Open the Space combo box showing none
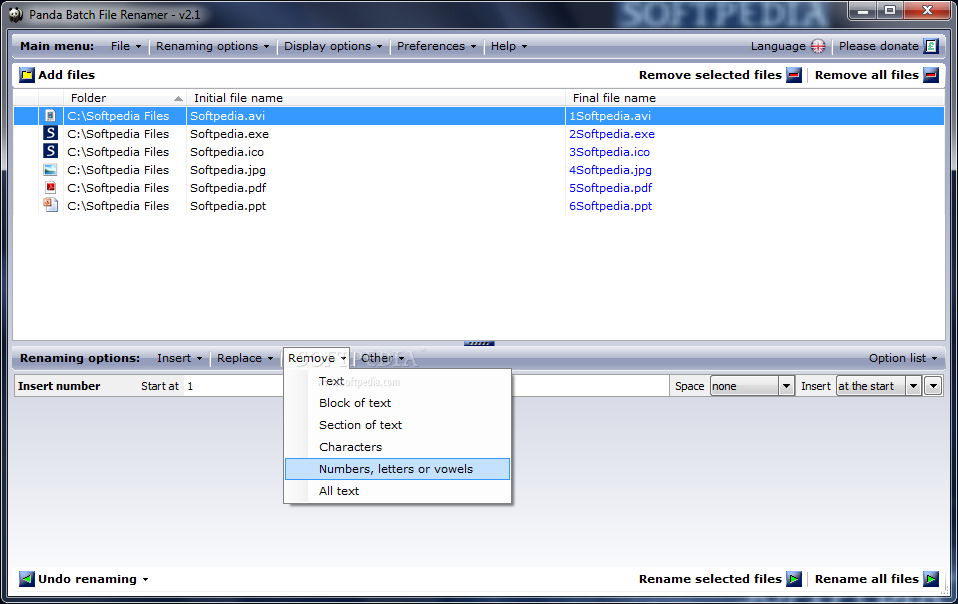Viewport: 958px width, 604px height. pos(751,386)
